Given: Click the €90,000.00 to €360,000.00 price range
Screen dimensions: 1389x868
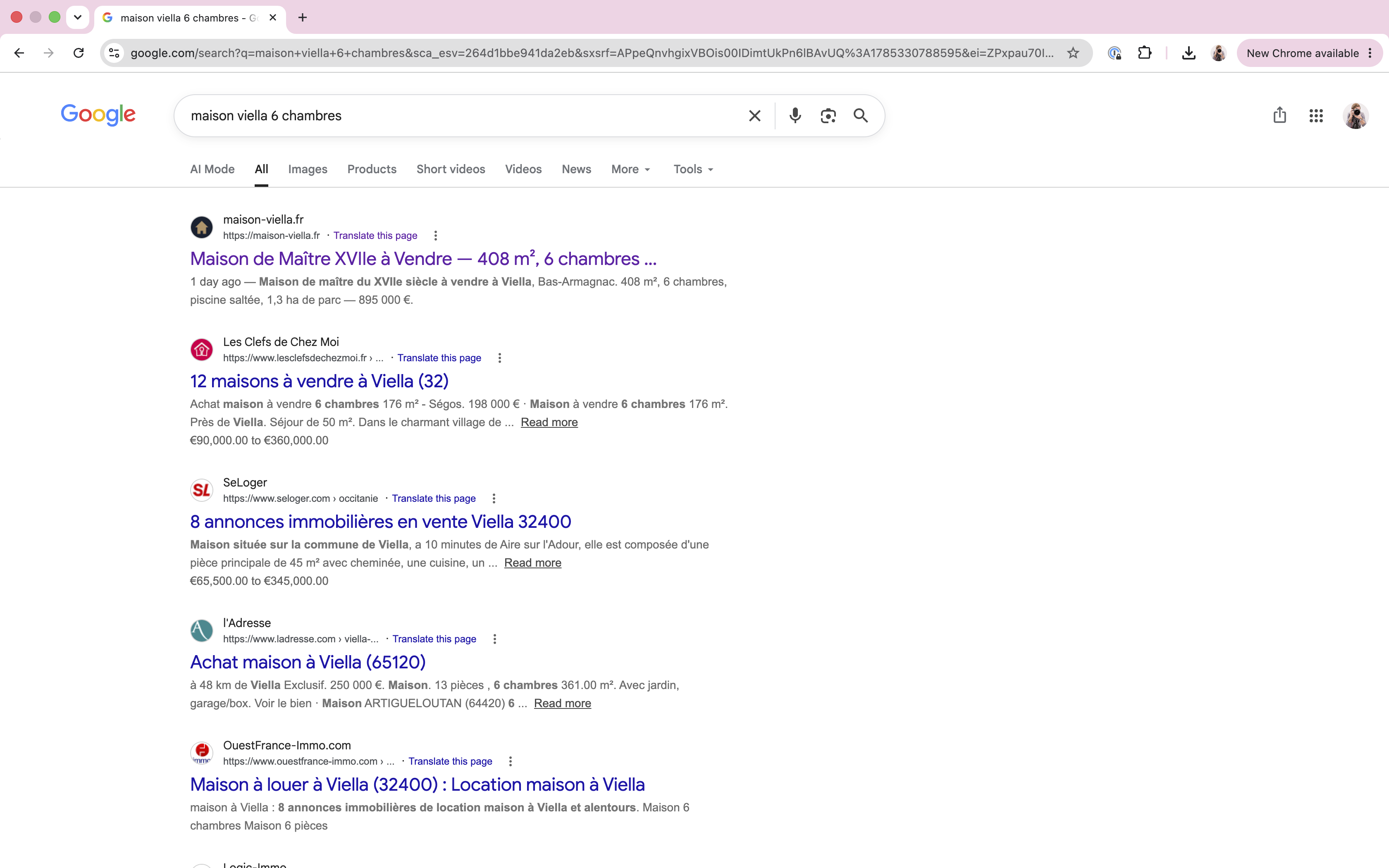Looking at the screenshot, I should pyautogui.click(x=260, y=440).
